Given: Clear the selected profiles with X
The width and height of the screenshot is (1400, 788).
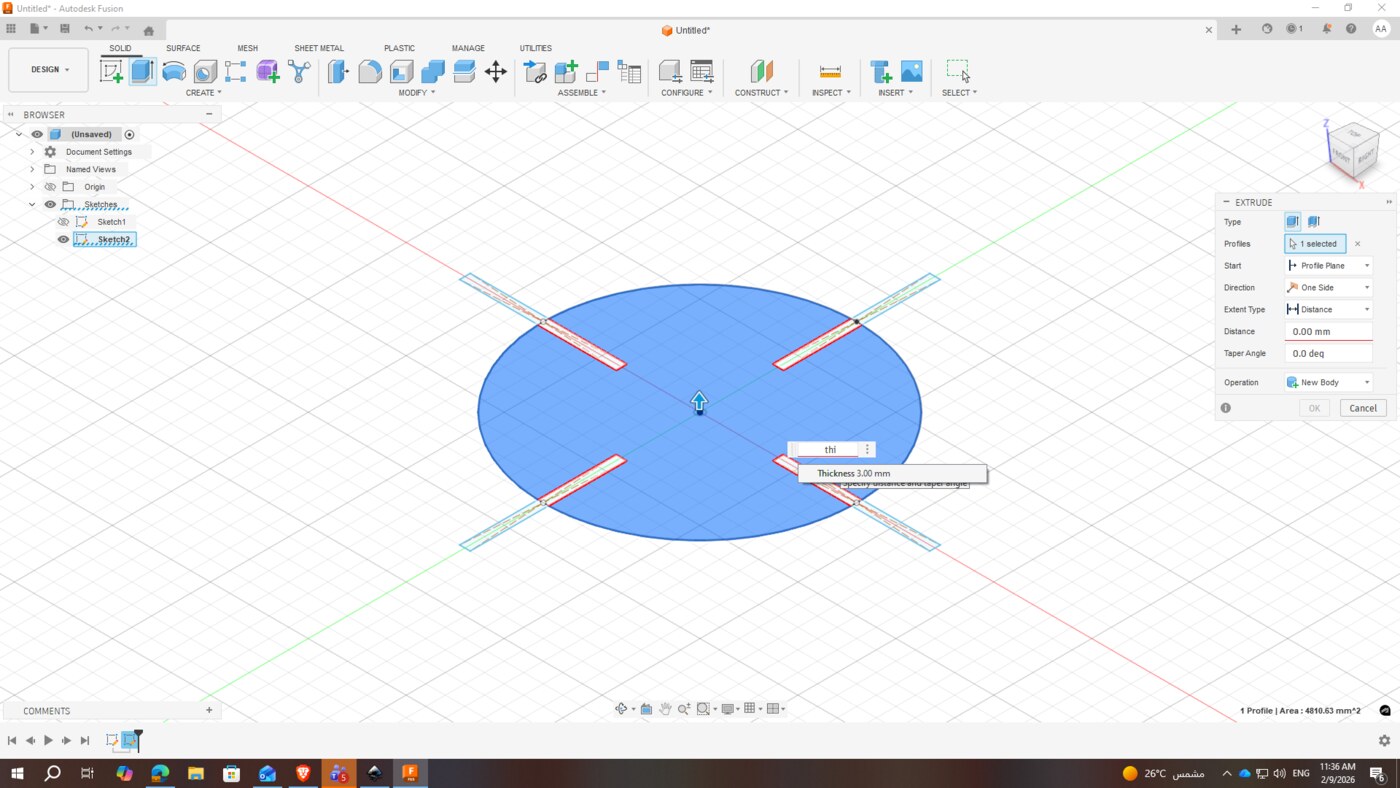Looking at the screenshot, I should click(1357, 244).
